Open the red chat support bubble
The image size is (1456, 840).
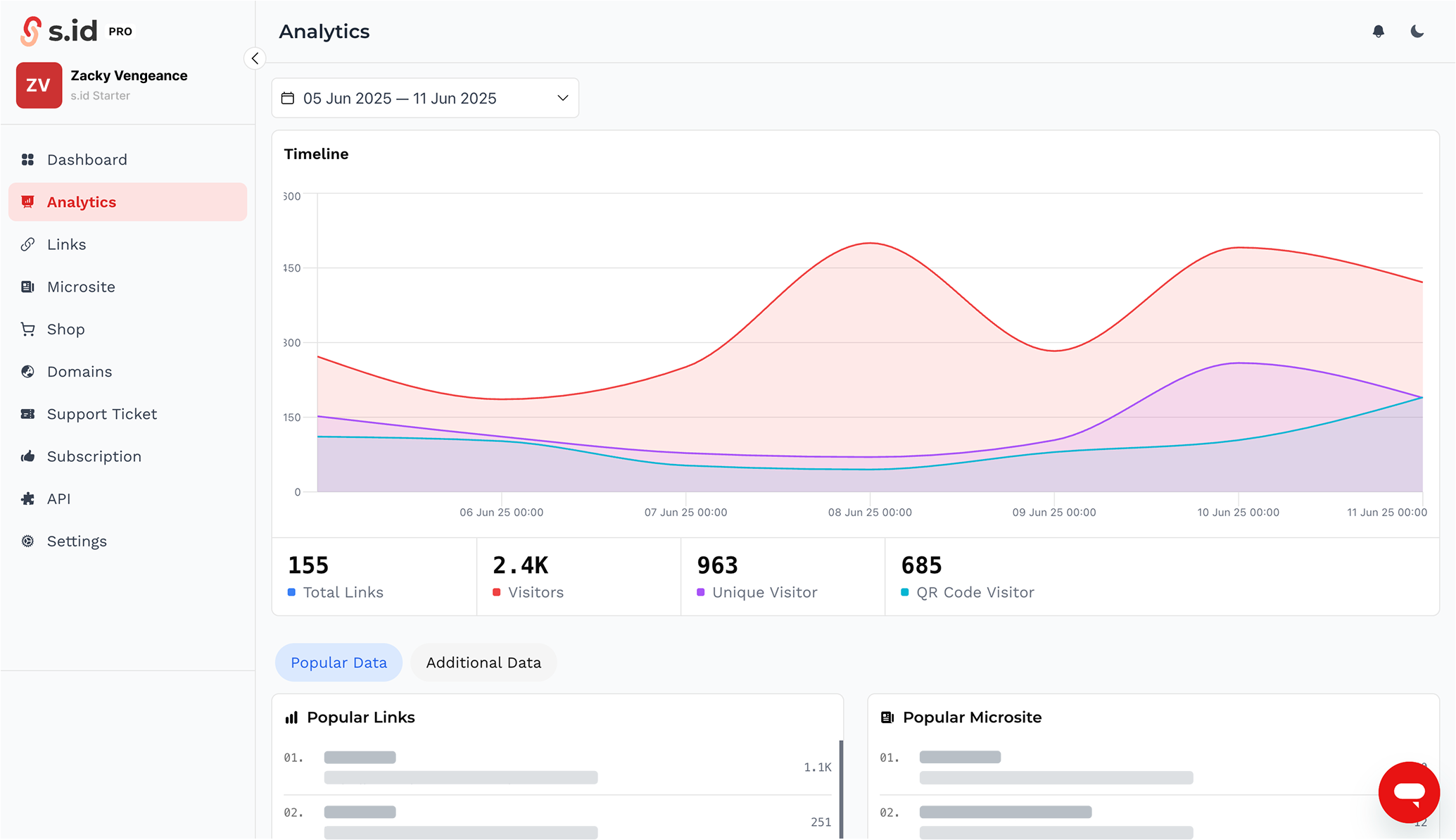tap(1409, 792)
